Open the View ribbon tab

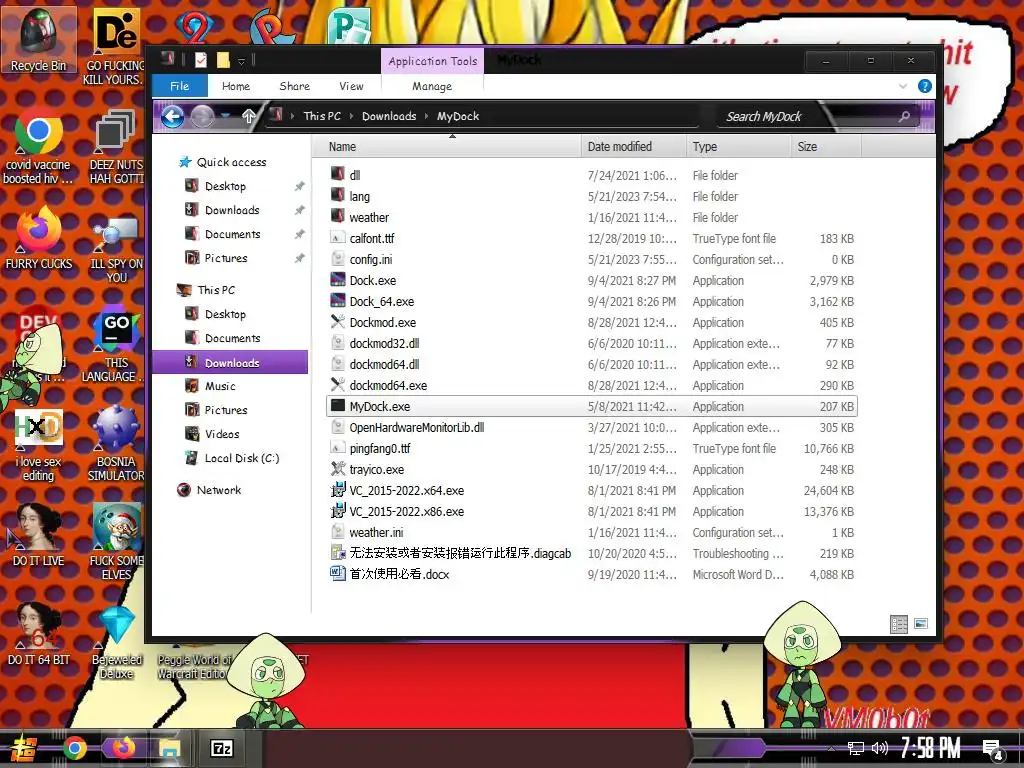click(351, 86)
